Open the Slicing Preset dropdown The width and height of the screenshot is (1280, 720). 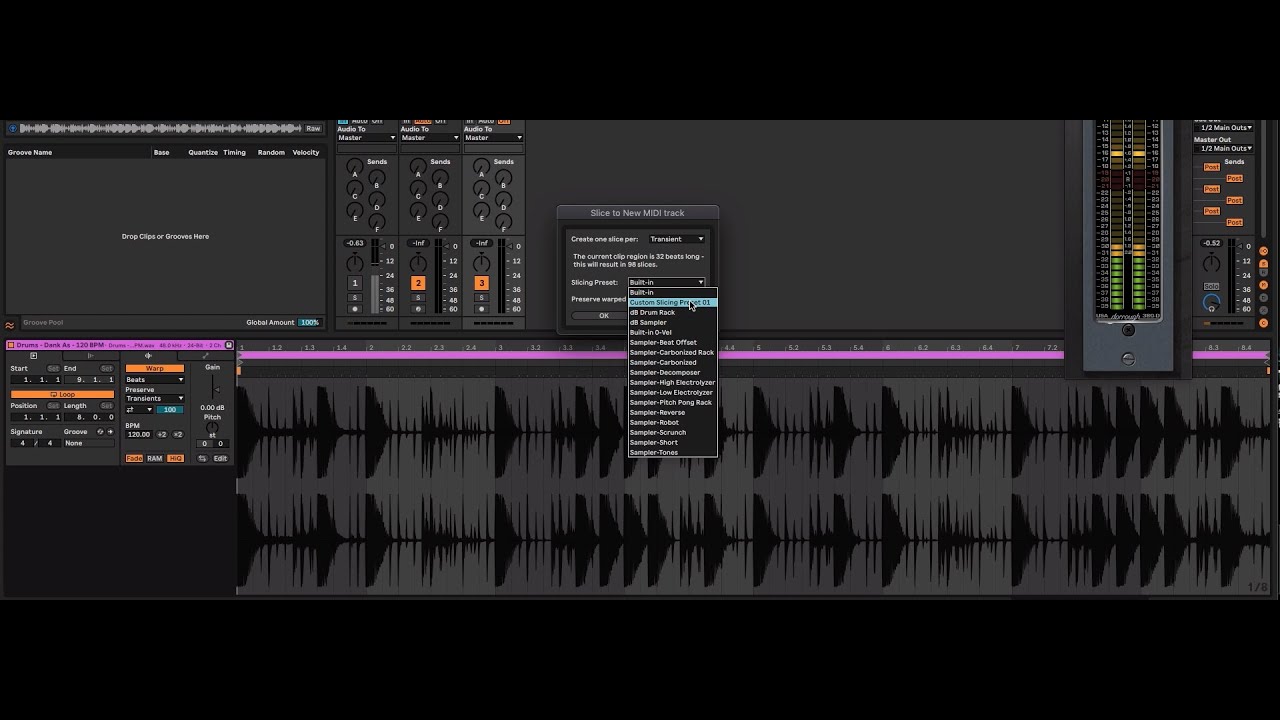(666, 282)
